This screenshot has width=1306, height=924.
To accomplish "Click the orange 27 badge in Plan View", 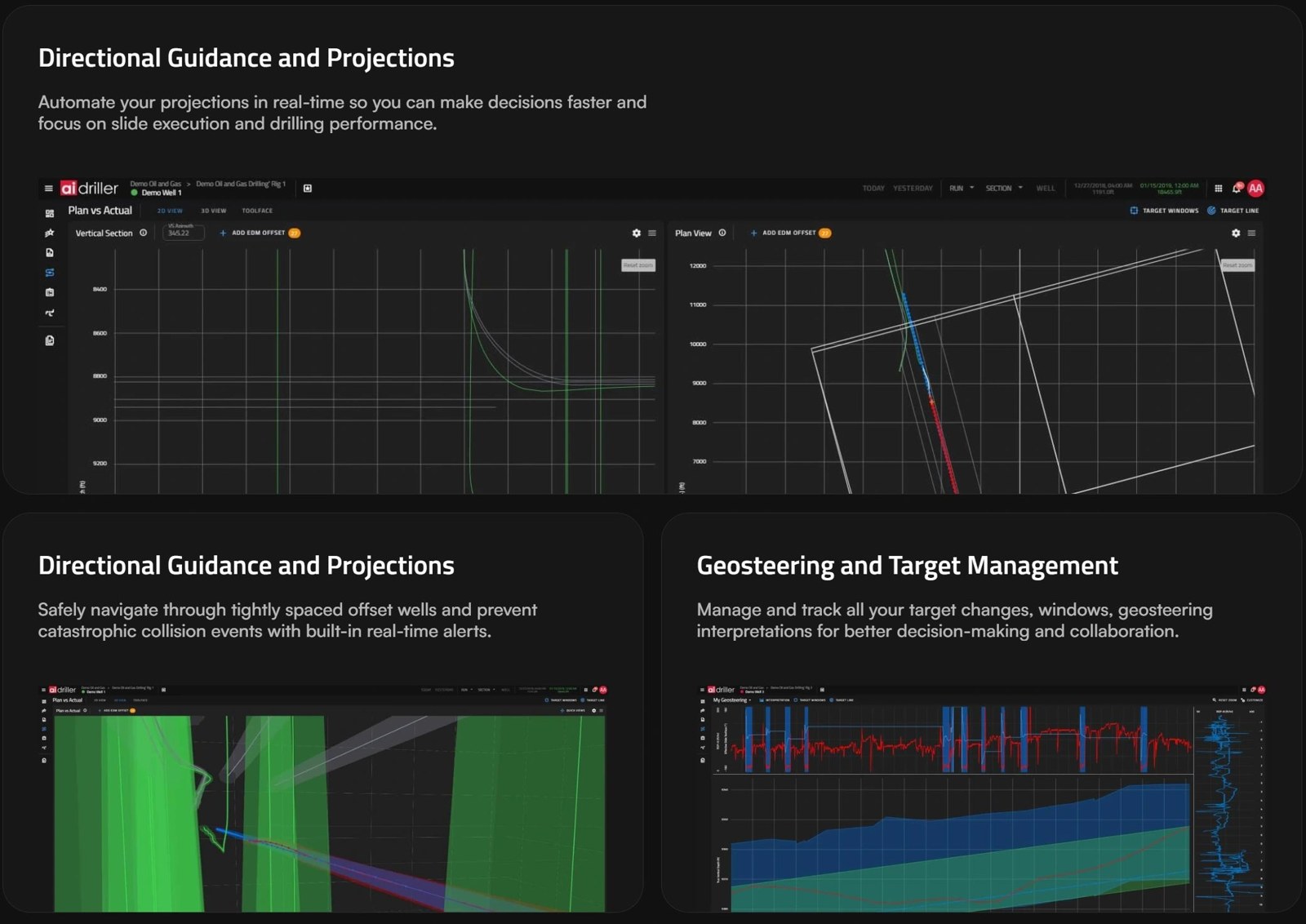I will pyautogui.click(x=825, y=233).
